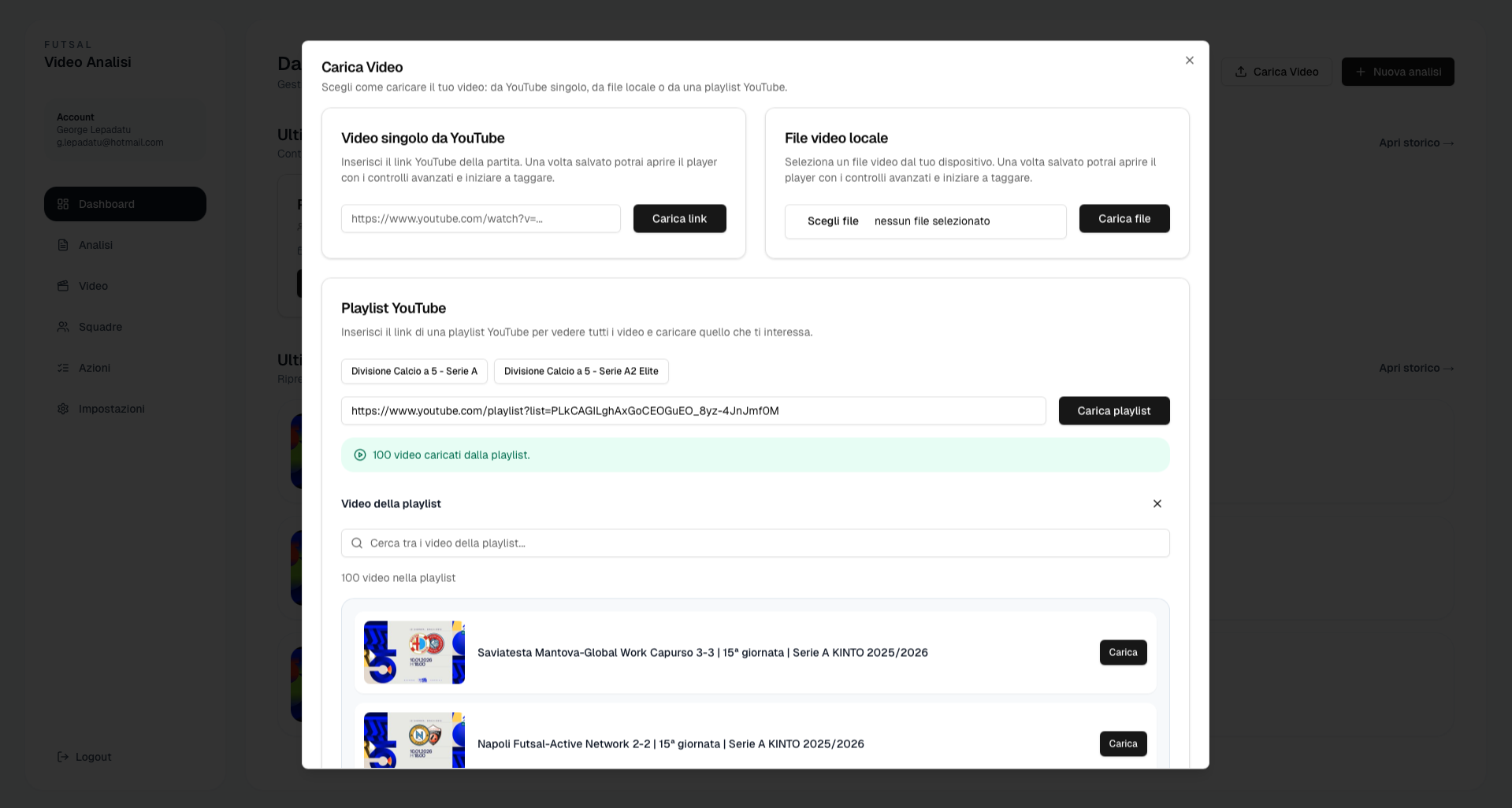The height and width of the screenshot is (808, 1512).
Task: Click the Carica playlist button
Action: tap(1114, 411)
